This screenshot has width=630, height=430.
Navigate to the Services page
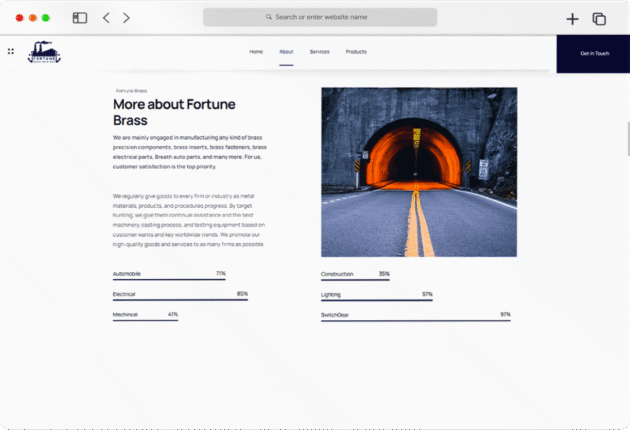click(319, 51)
